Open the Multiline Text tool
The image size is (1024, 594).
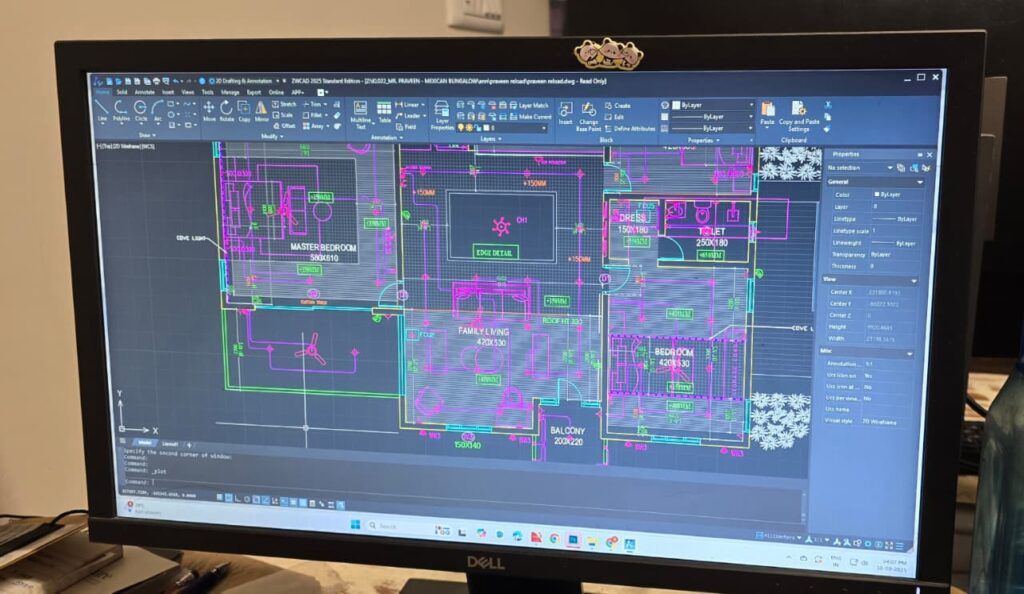click(360, 112)
